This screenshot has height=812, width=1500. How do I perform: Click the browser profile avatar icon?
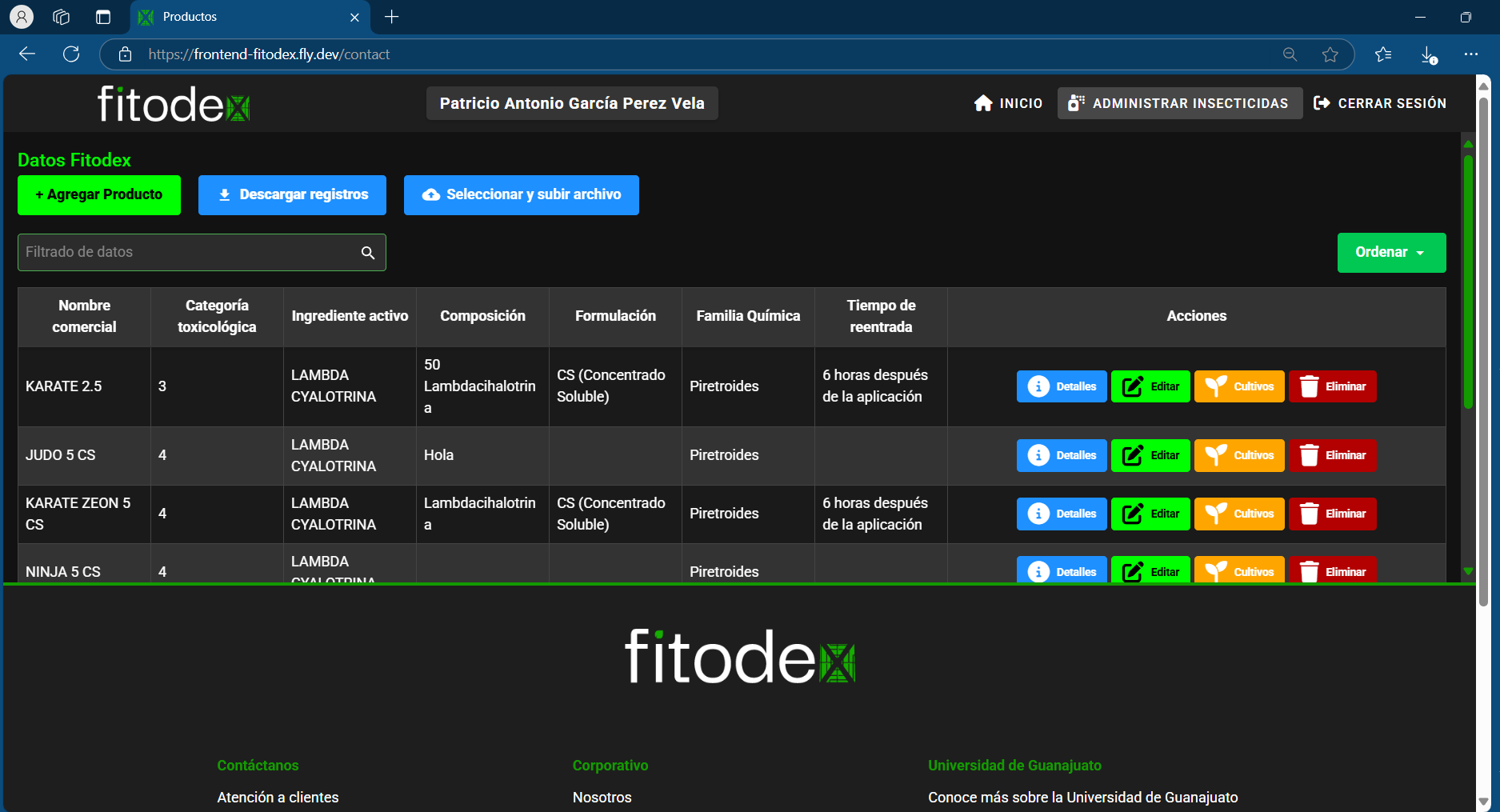pos(22,17)
